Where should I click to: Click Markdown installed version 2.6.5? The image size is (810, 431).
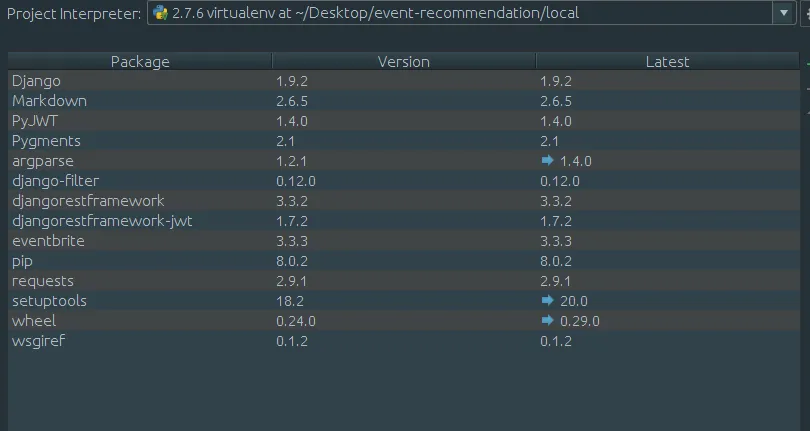[292, 101]
